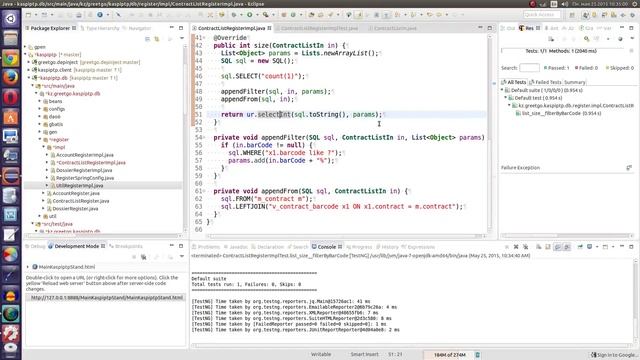Click the blue globe toolbar icon
This screenshot has width=640, height=360.
tap(100, 15)
